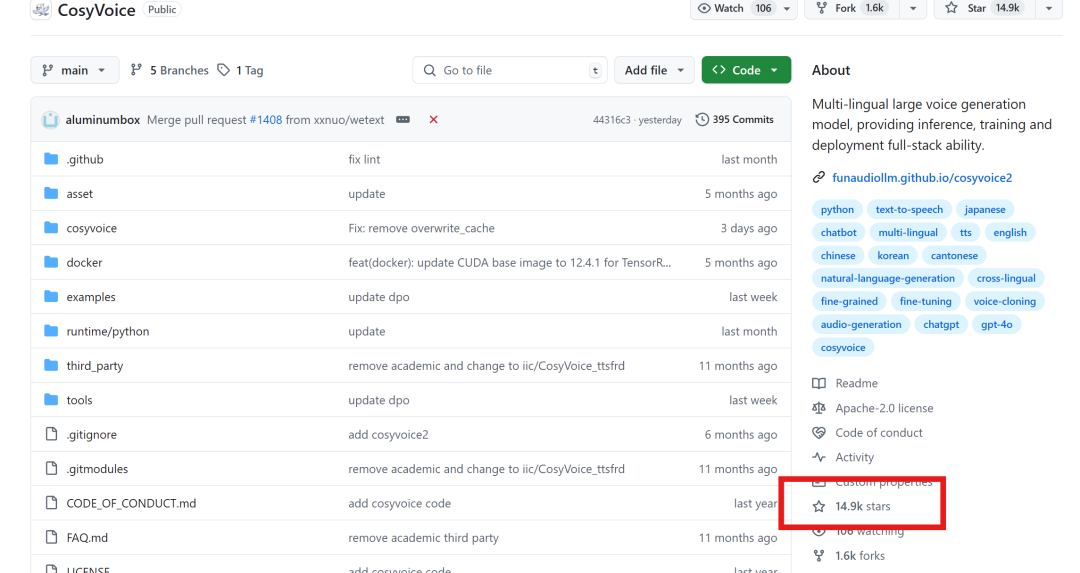Open the 'Fix: remove overwrite_cache' commit message
The width and height of the screenshot is (1080, 573).
pos(421,228)
